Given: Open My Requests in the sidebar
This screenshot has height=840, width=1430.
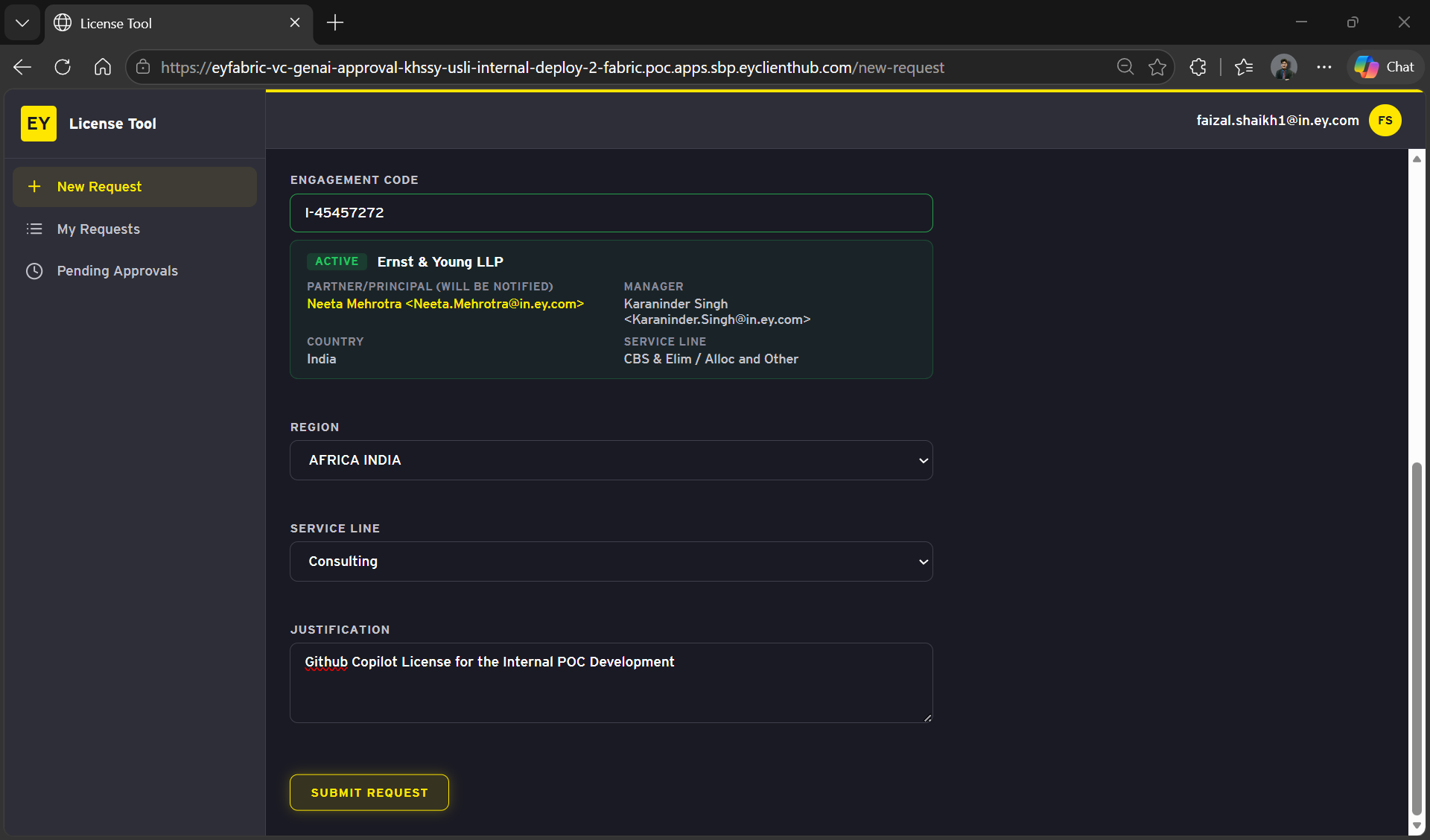Looking at the screenshot, I should 135,229.
